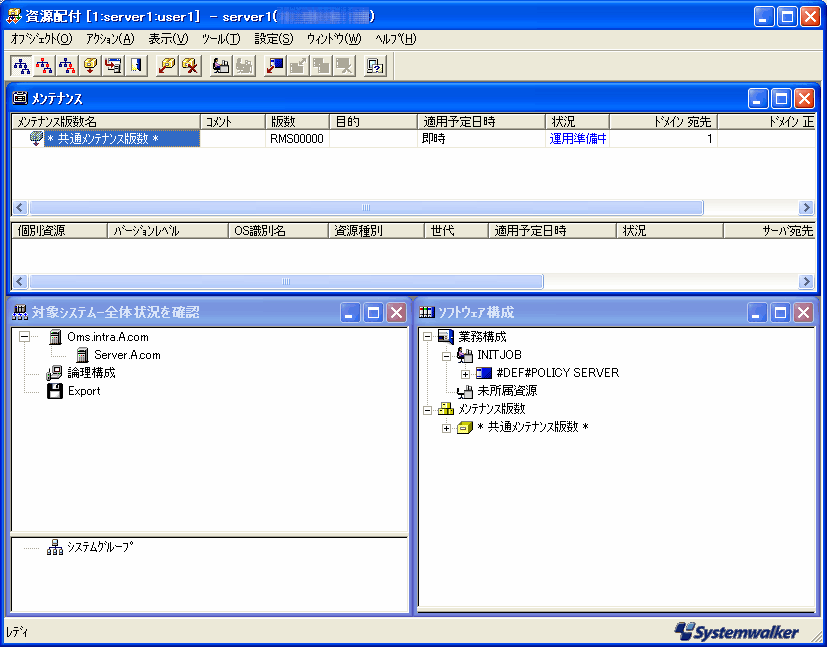827x647 pixels.
Task: Click the person at computer toolbar icon
Action: point(221,66)
